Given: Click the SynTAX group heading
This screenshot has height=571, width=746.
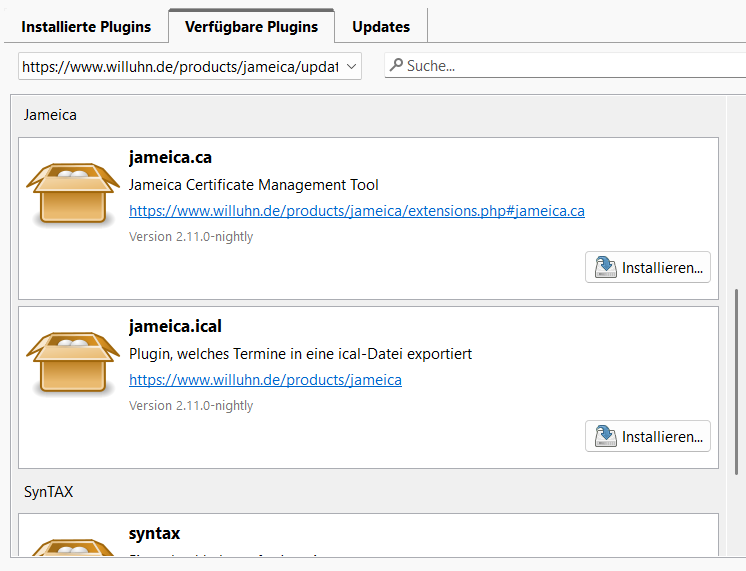Looking at the screenshot, I should click(x=48, y=492).
